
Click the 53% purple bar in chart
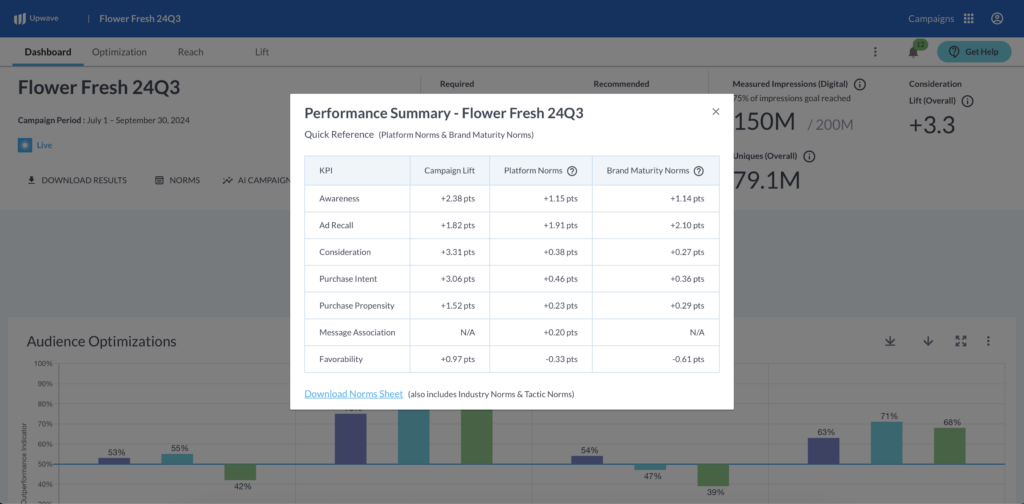pos(114,461)
